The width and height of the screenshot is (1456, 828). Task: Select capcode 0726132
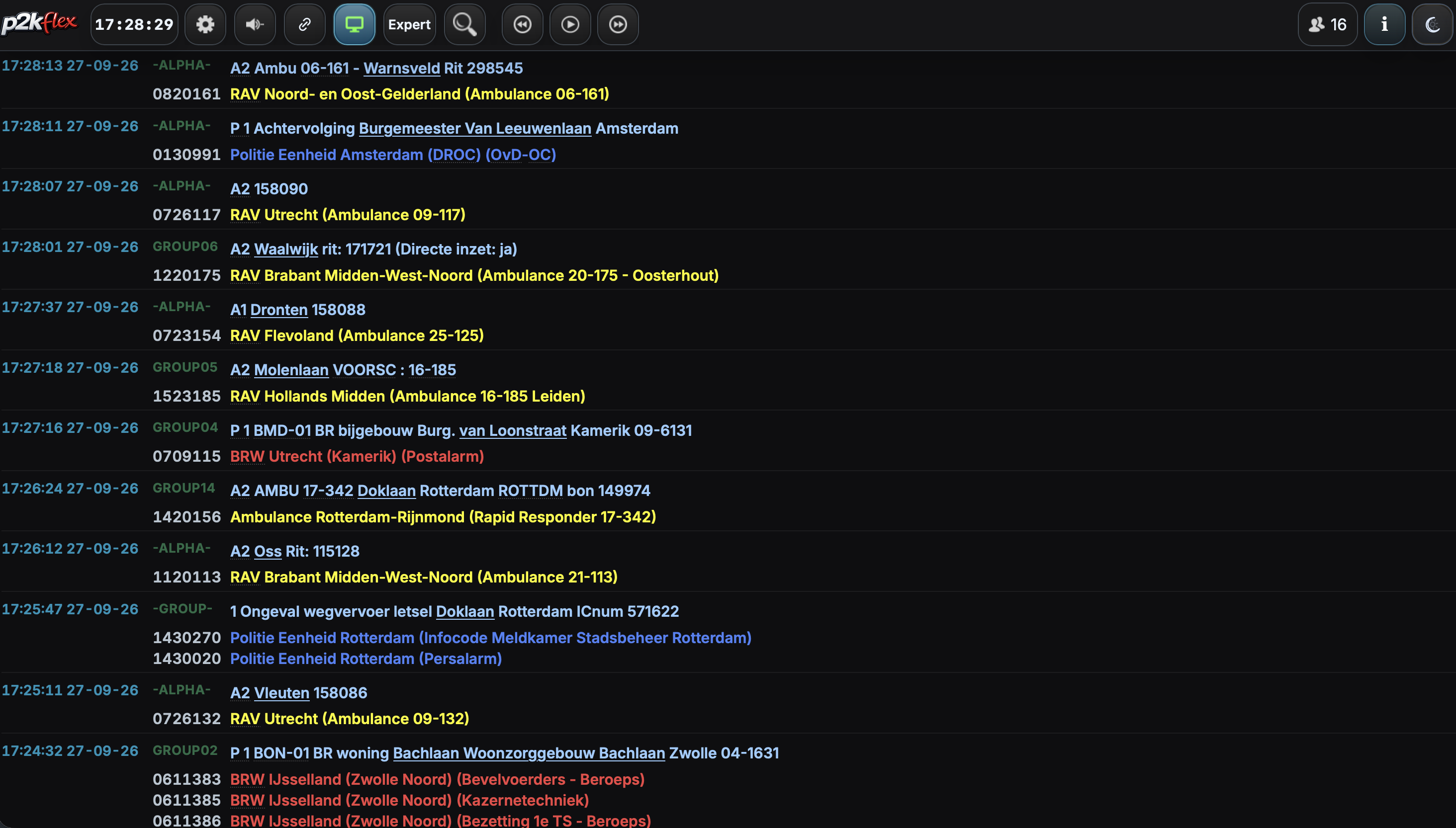click(186, 719)
